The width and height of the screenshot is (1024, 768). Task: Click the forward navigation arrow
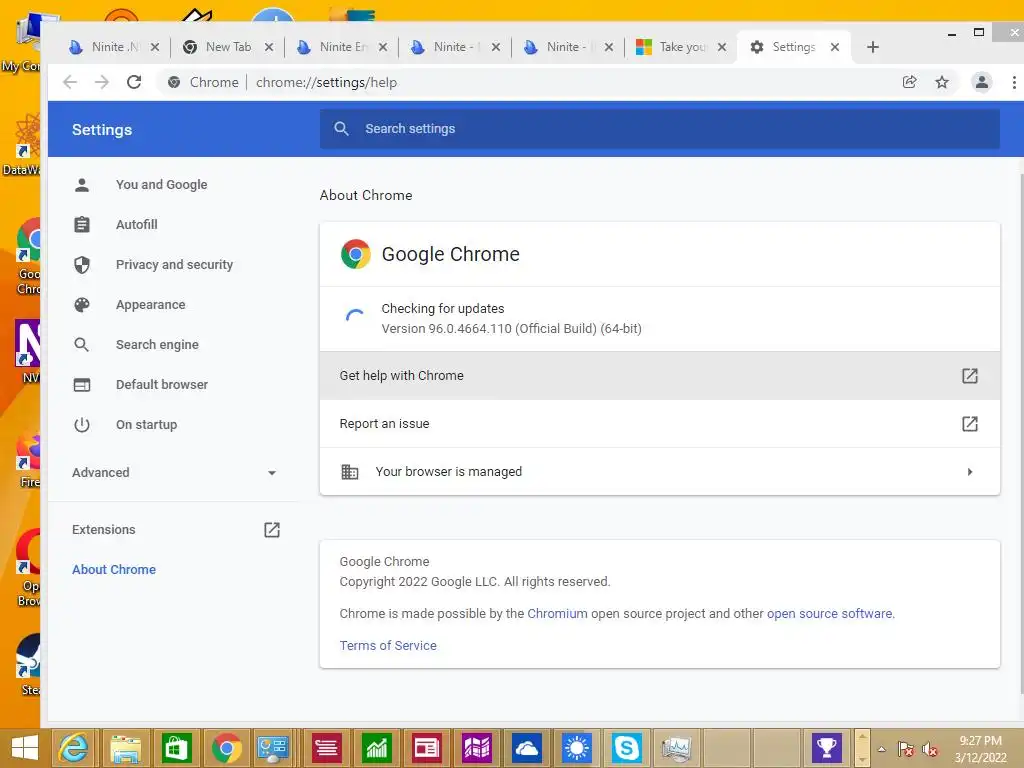[x=102, y=82]
